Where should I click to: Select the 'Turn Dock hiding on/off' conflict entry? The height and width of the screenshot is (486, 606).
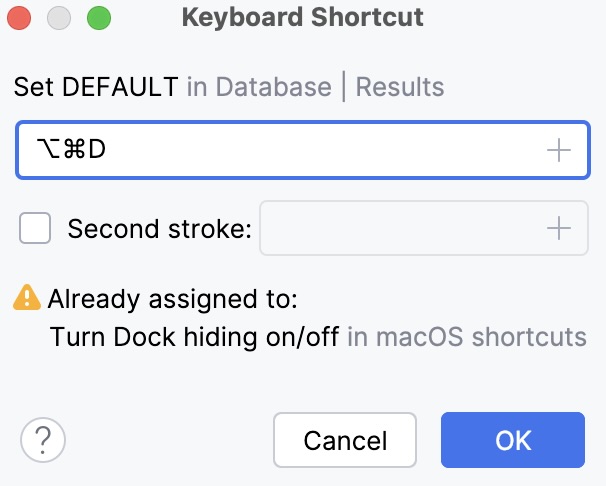coord(195,337)
